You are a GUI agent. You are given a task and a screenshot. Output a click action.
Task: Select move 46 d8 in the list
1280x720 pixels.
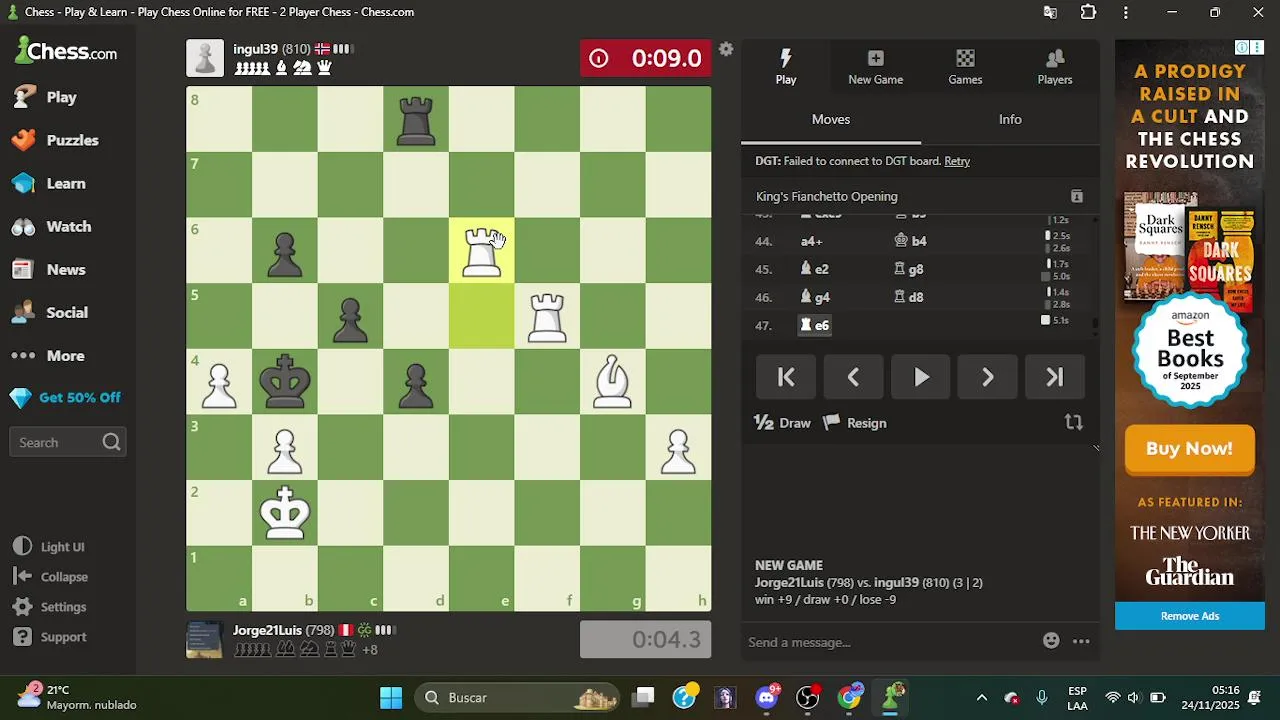909,297
